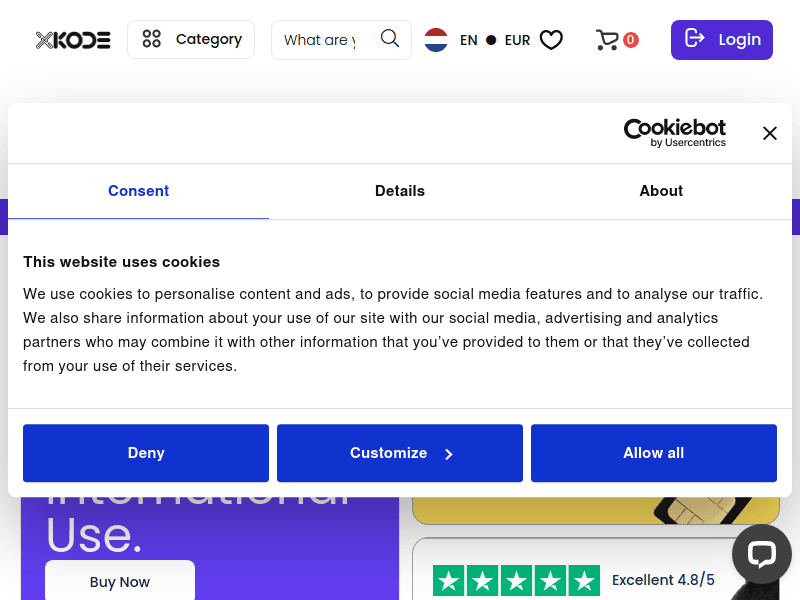Click the Login button
800x600 pixels.
721,40
